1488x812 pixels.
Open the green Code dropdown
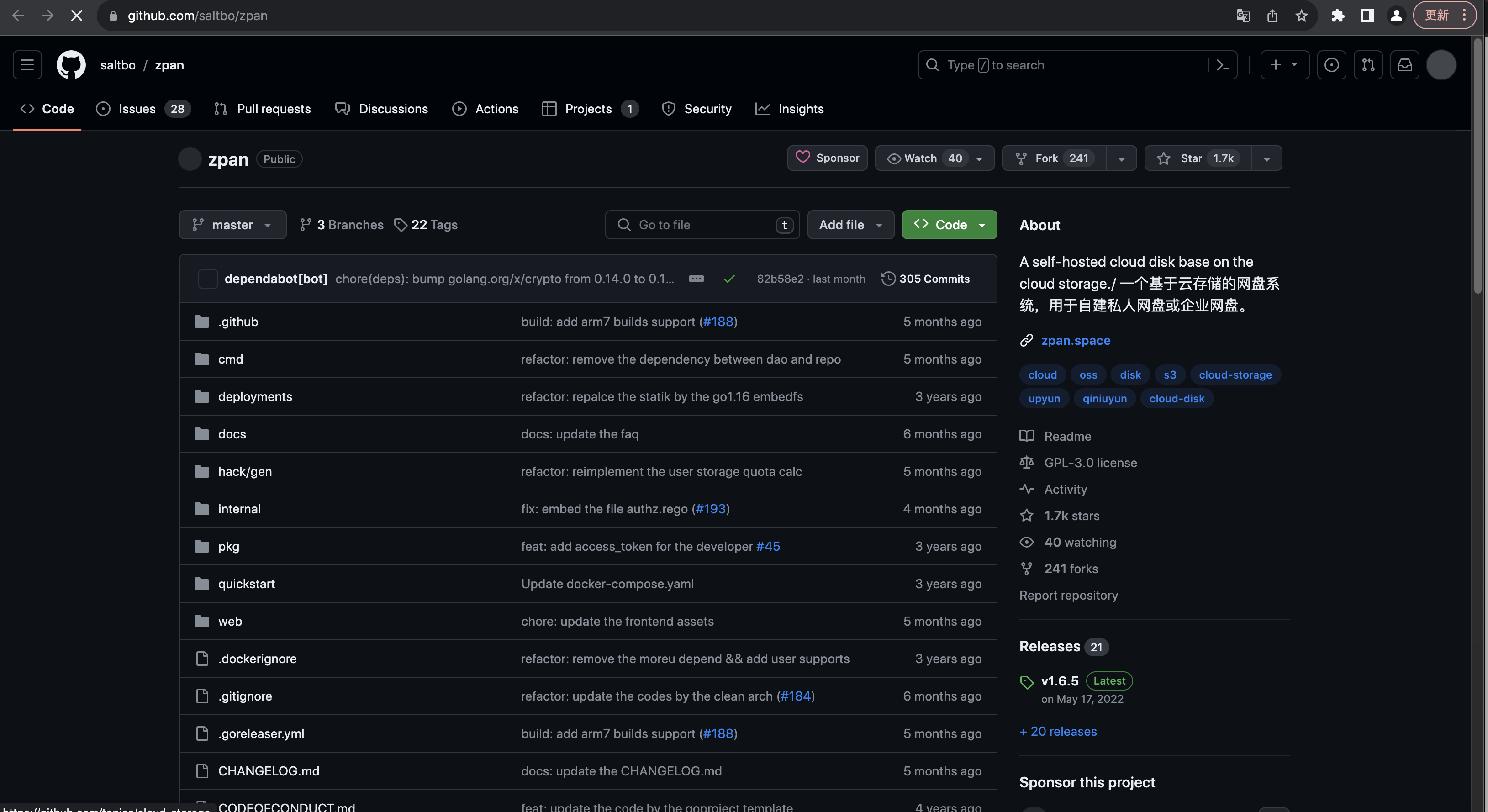tap(949, 225)
